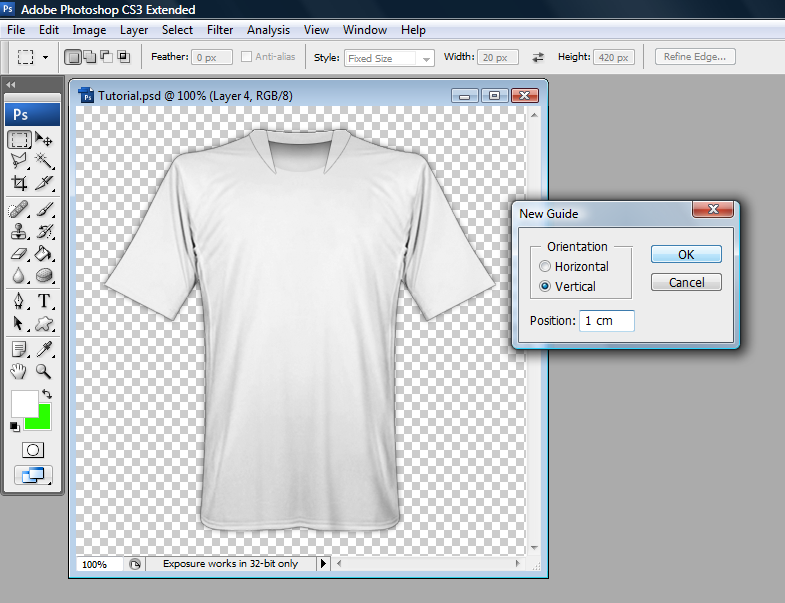Open the Image menu

coord(89,30)
